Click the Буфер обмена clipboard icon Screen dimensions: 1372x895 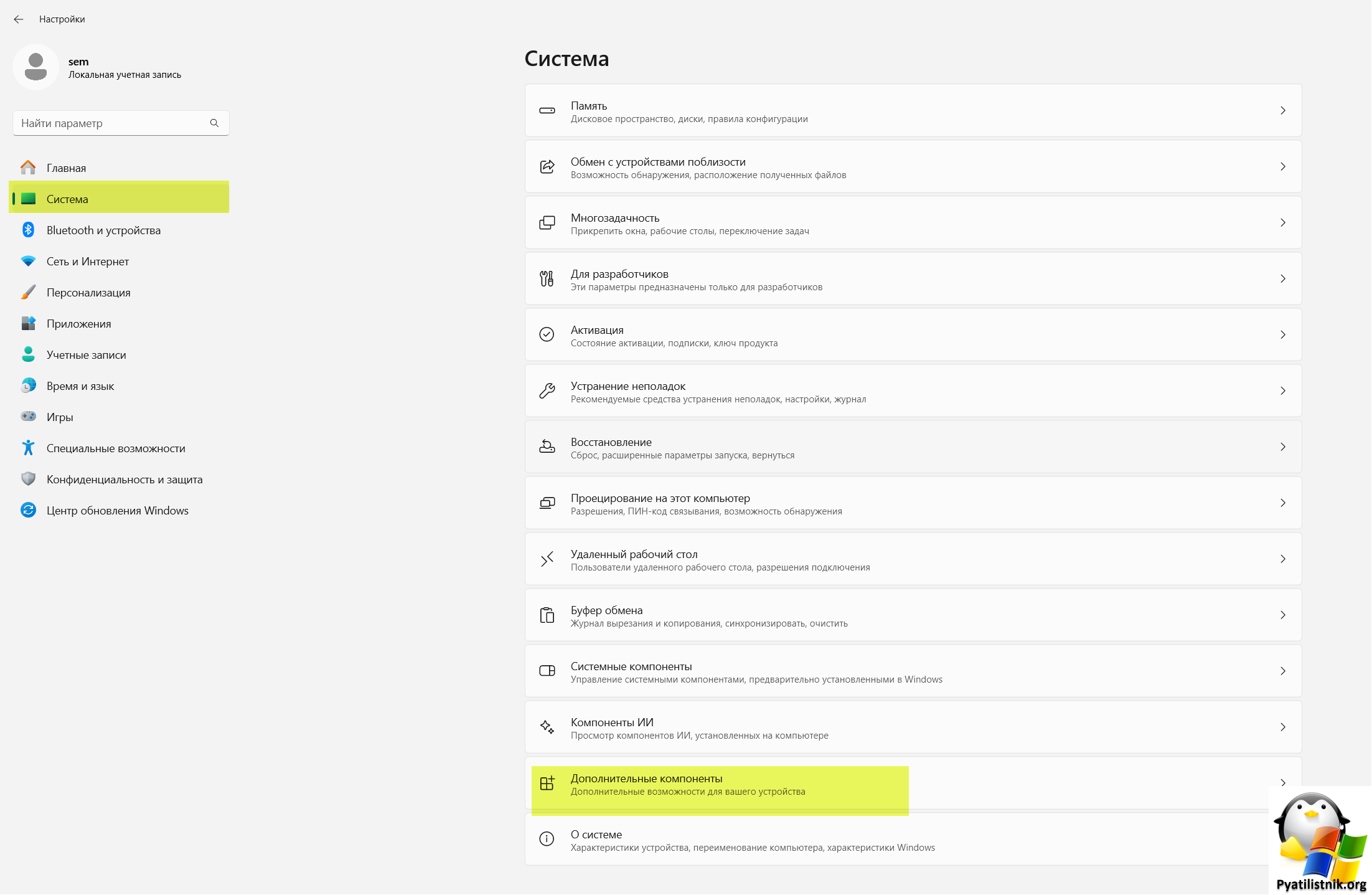(547, 615)
